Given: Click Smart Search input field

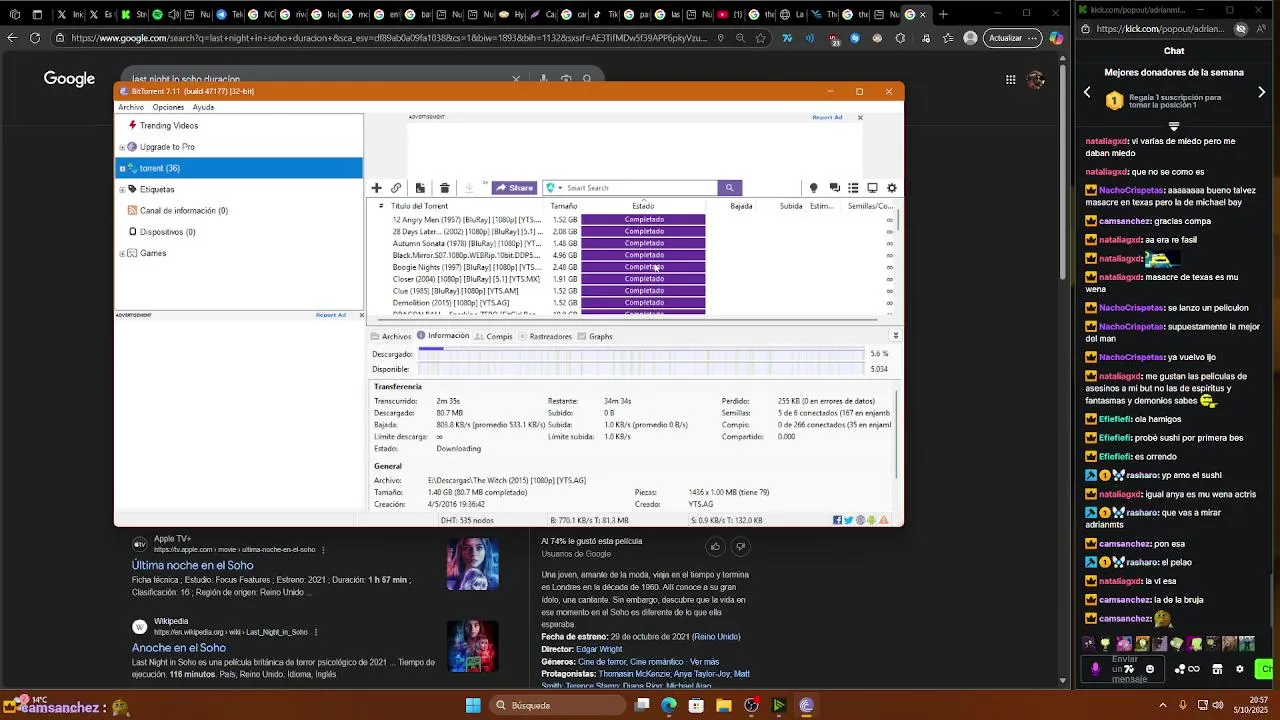Looking at the screenshot, I should pyautogui.click(x=640, y=188).
